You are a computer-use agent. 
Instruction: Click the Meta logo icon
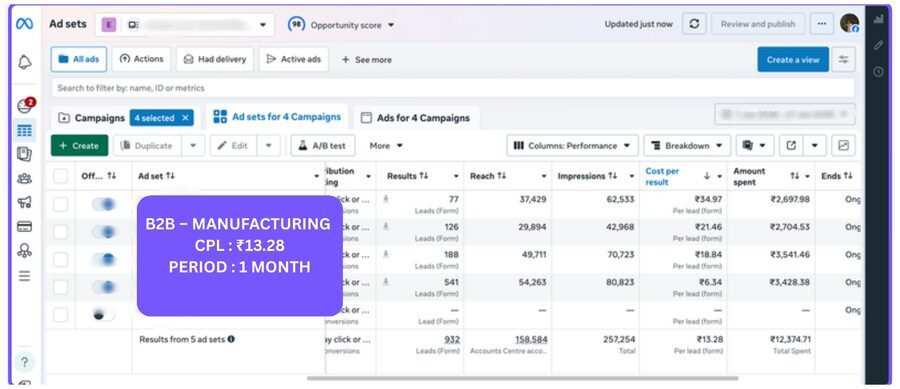24,24
